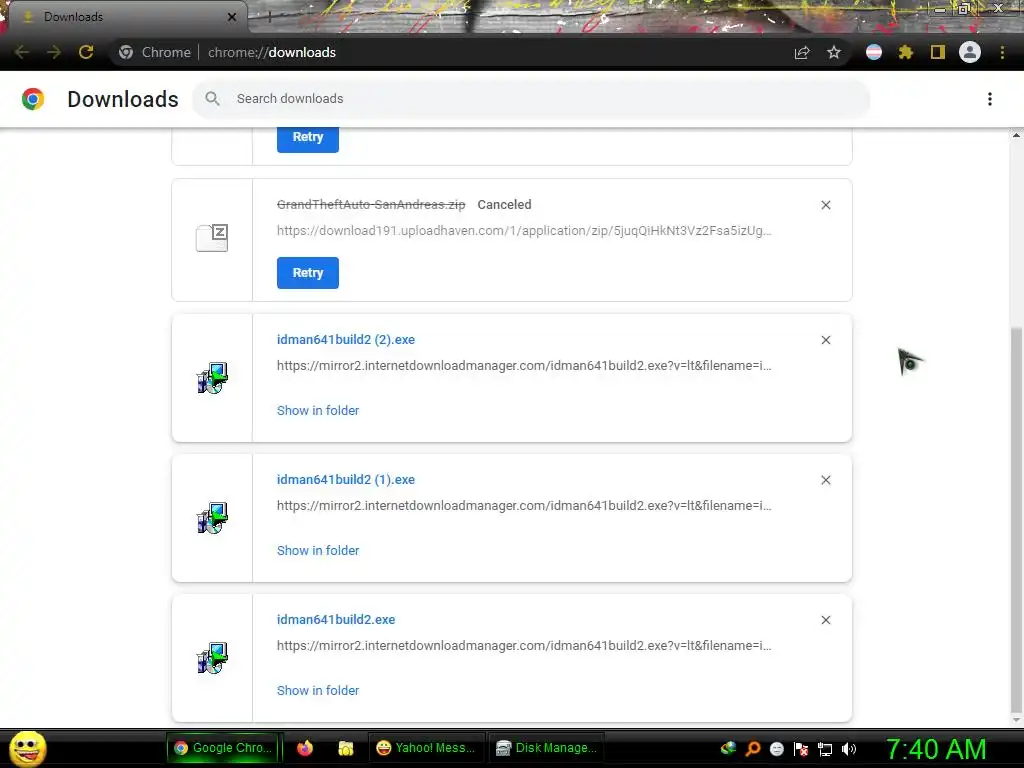Click the browser forward arrow

(x=54, y=52)
